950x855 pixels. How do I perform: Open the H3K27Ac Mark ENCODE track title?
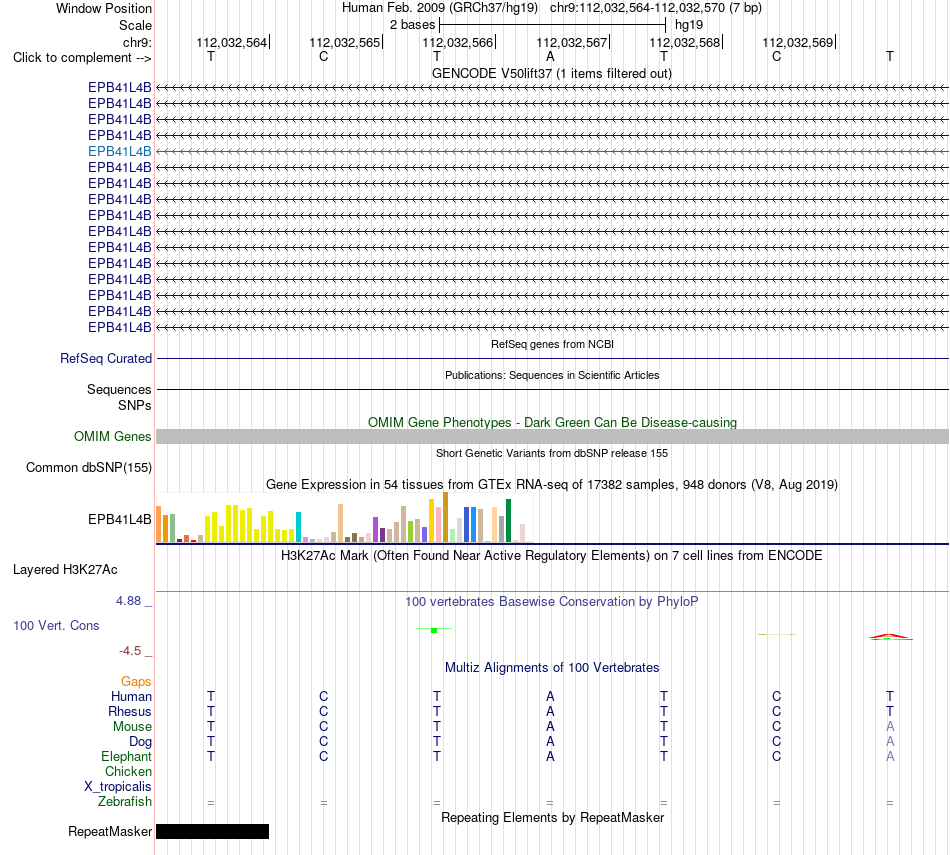tap(551, 556)
